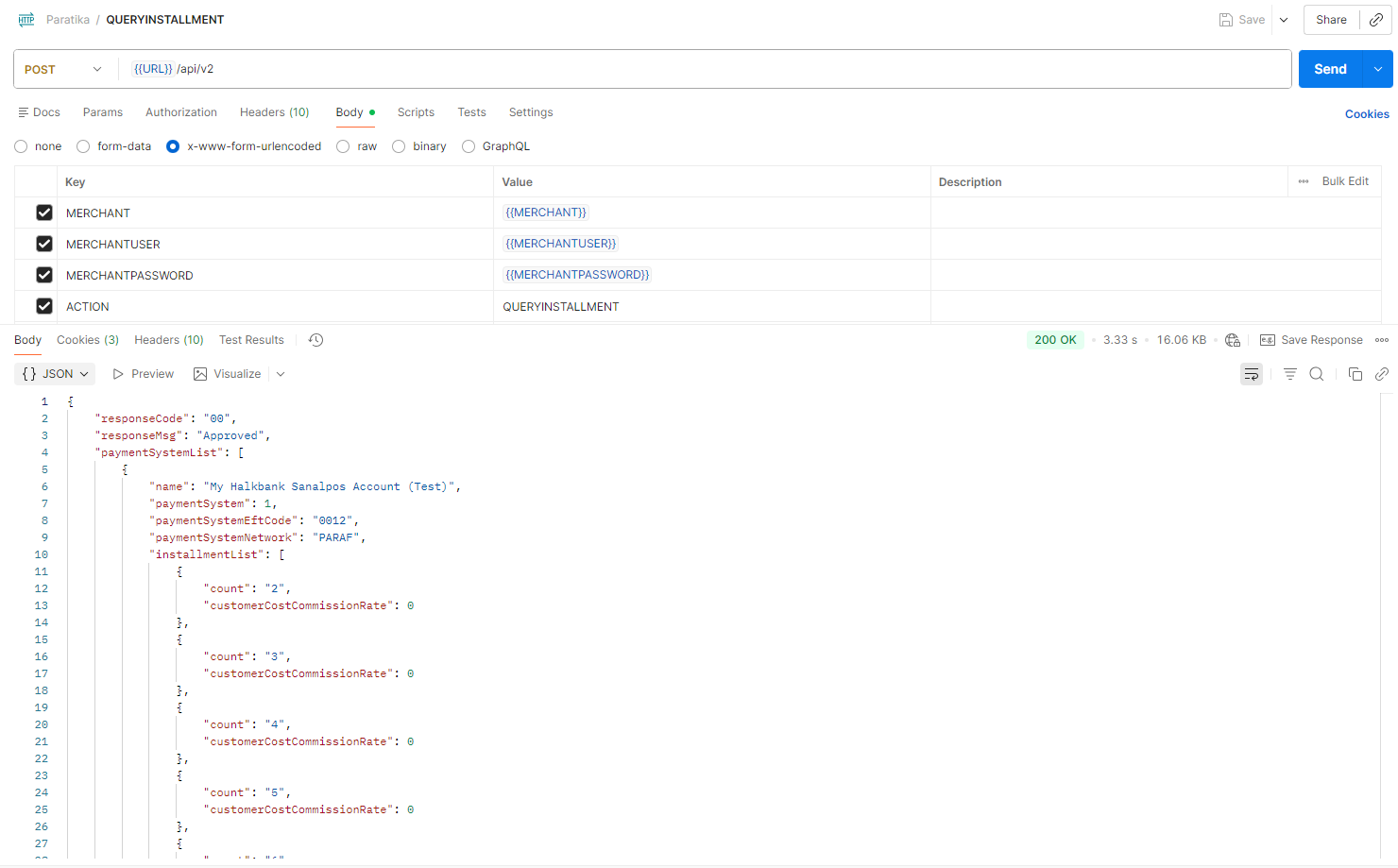Open the response Headers (10) tab
This screenshot has height=868, width=1398.
coord(168,340)
